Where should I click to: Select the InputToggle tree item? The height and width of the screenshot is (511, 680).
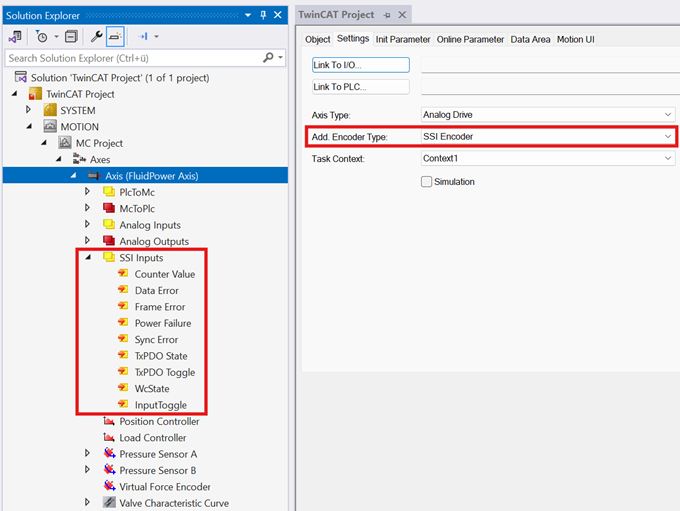pos(160,405)
